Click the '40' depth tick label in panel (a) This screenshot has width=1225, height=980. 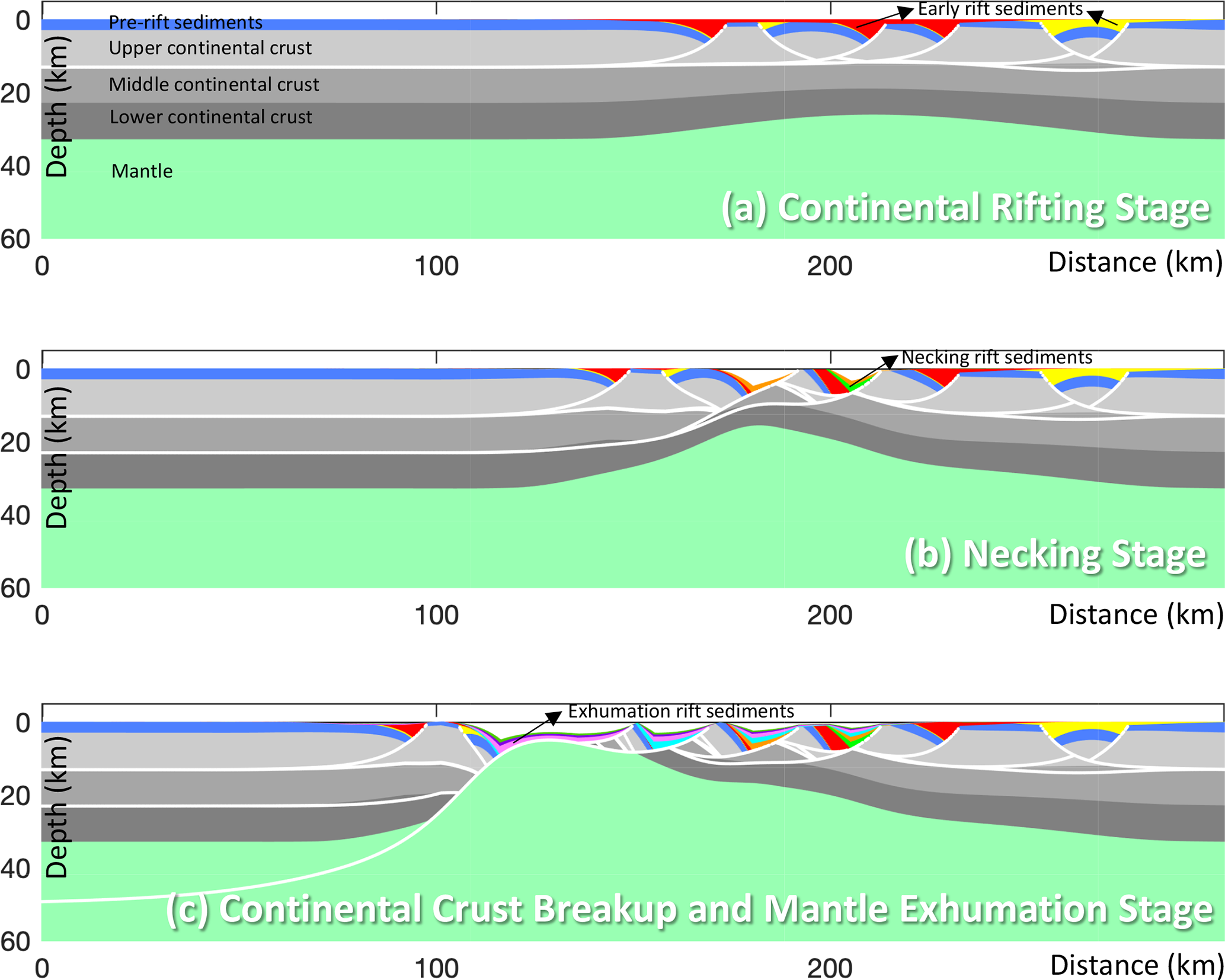15,166
